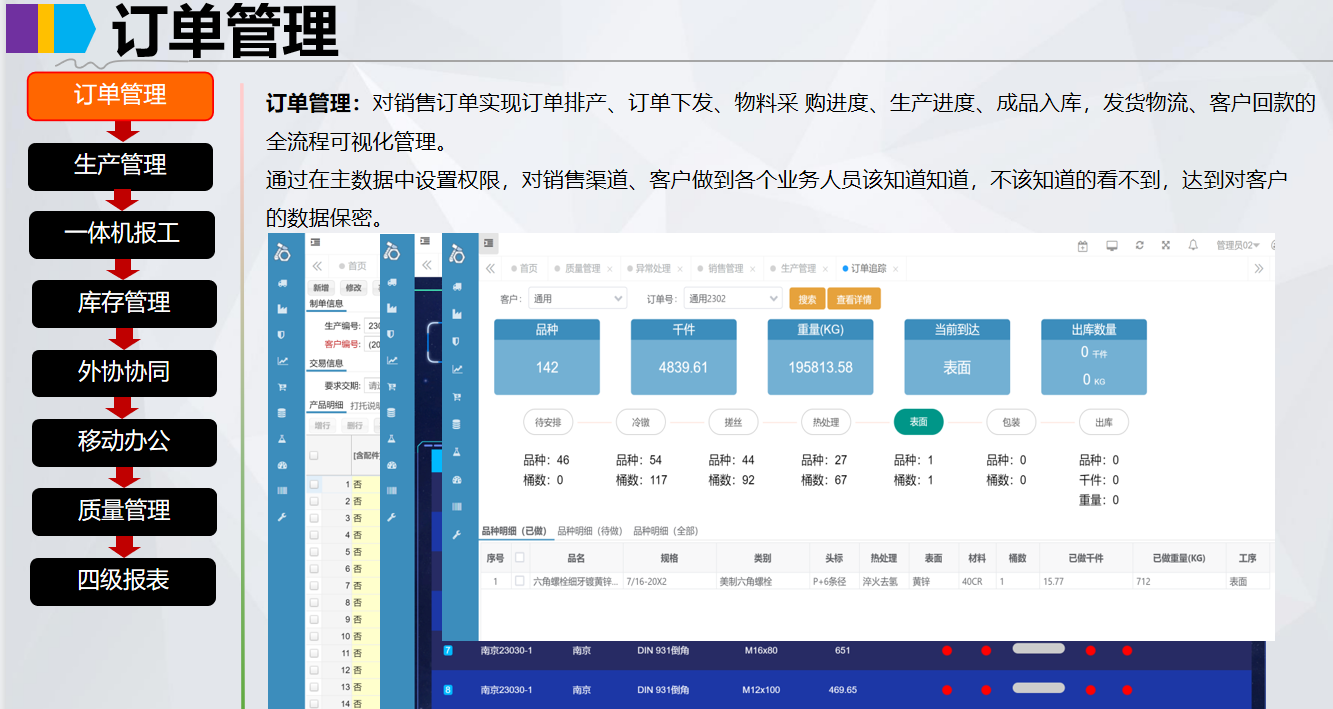Click the notification bell icon in header
The width and height of the screenshot is (1333, 709).
click(x=1193, y=246)
